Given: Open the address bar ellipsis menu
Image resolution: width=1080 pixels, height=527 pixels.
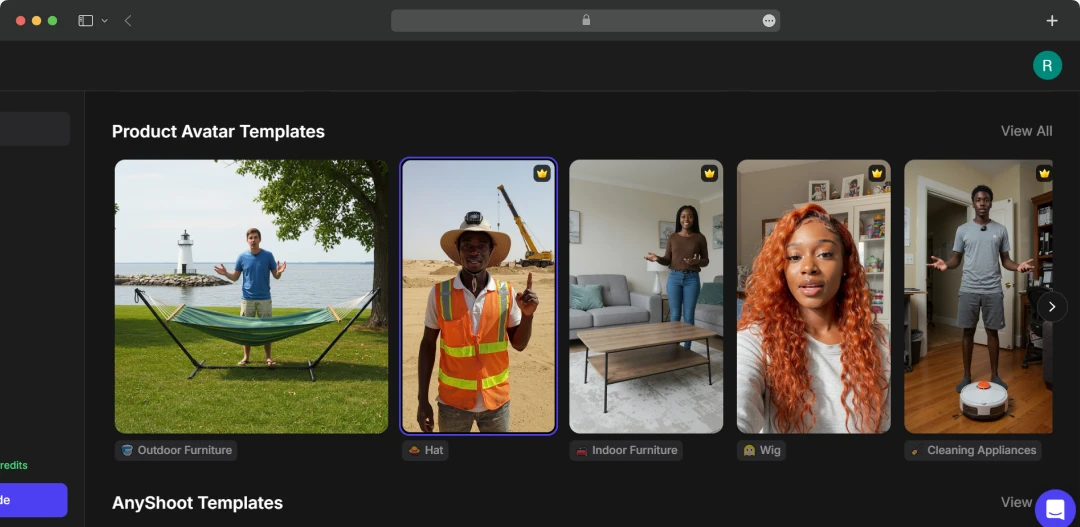Looking at the screenshot, I should pyautogui.click(x=769, y=21).
